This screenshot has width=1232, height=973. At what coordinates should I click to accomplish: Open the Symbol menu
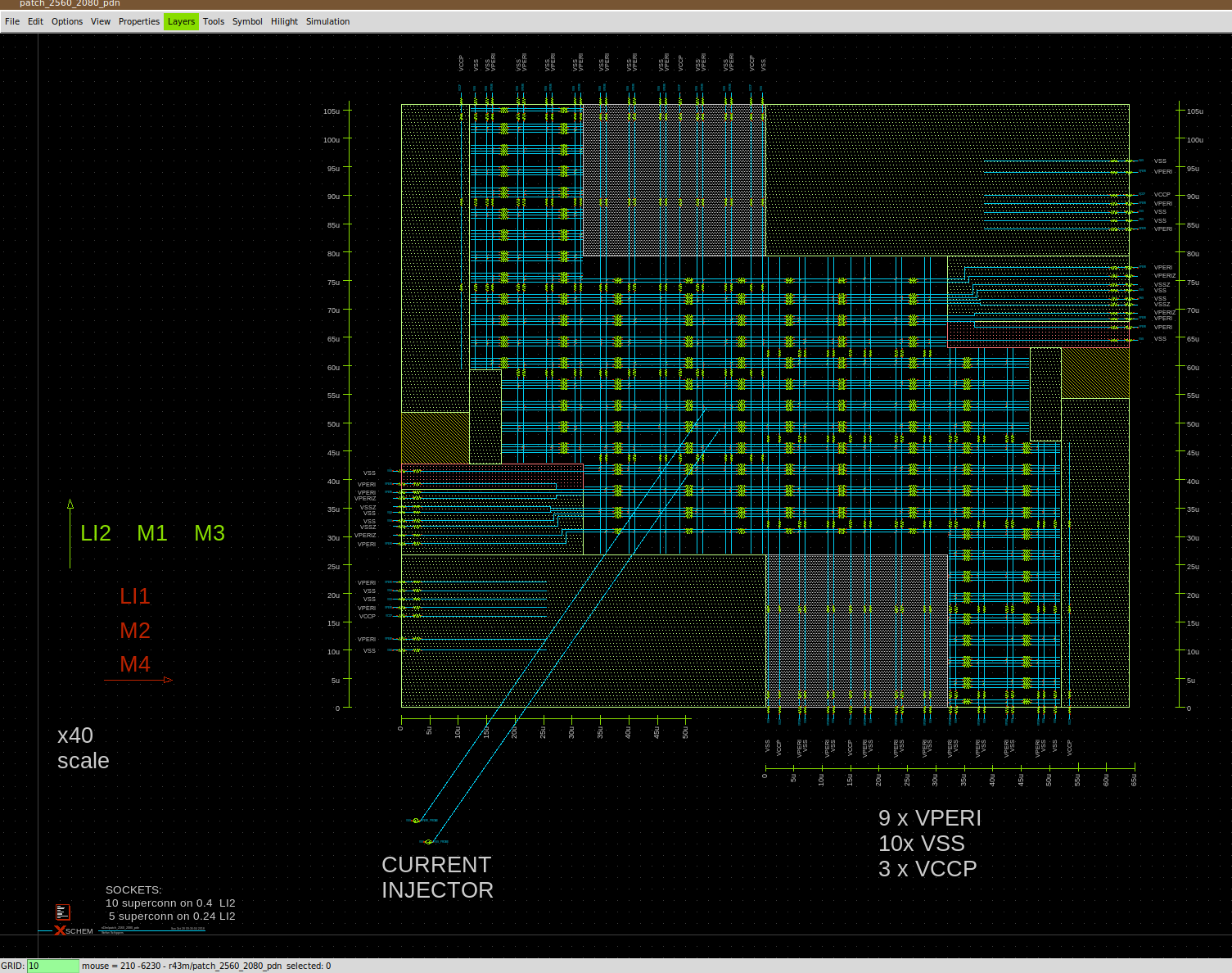pyautogui.click(x=247, y=21)
